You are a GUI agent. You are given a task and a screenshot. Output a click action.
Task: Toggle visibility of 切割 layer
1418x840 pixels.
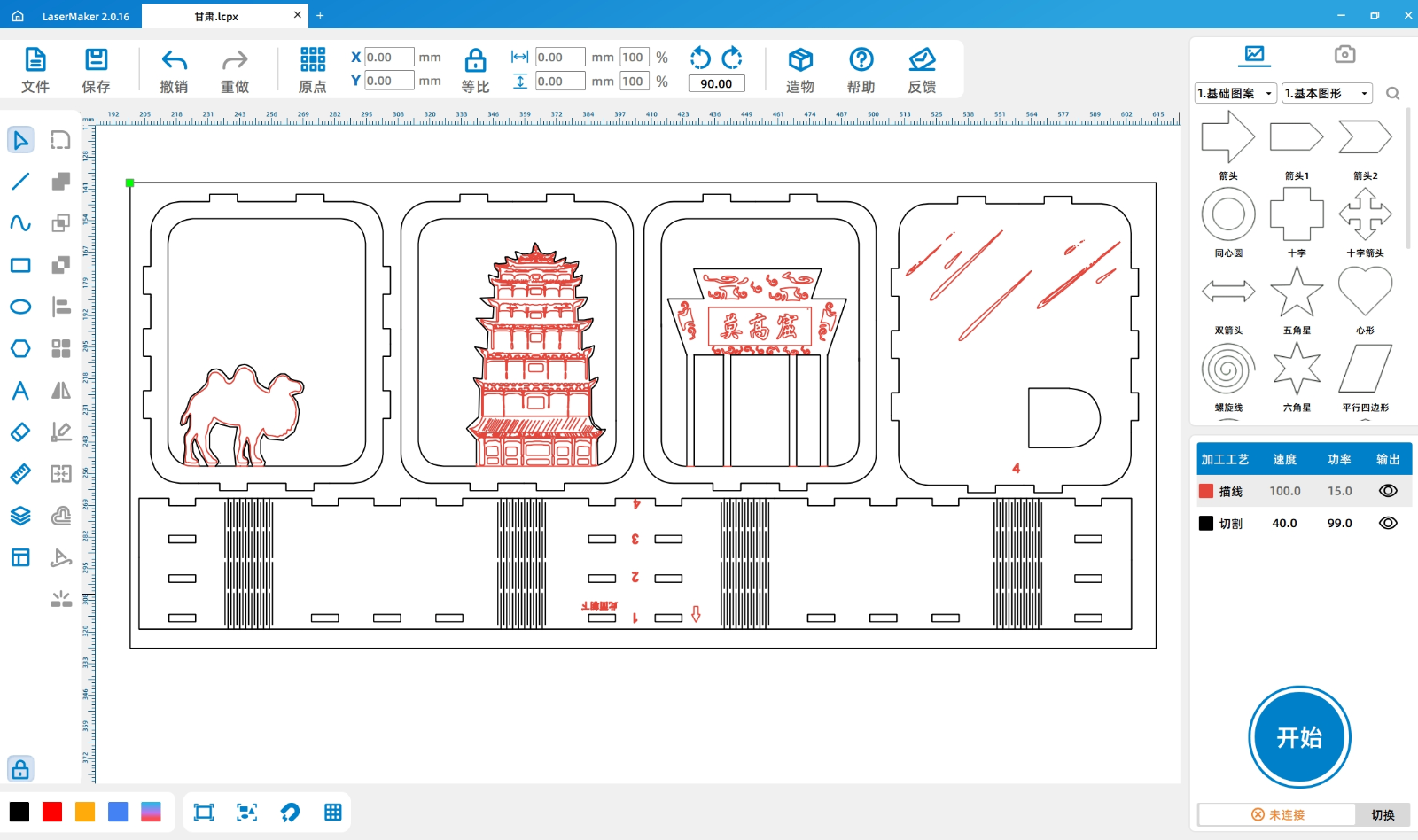click(x=1388, y=524)
